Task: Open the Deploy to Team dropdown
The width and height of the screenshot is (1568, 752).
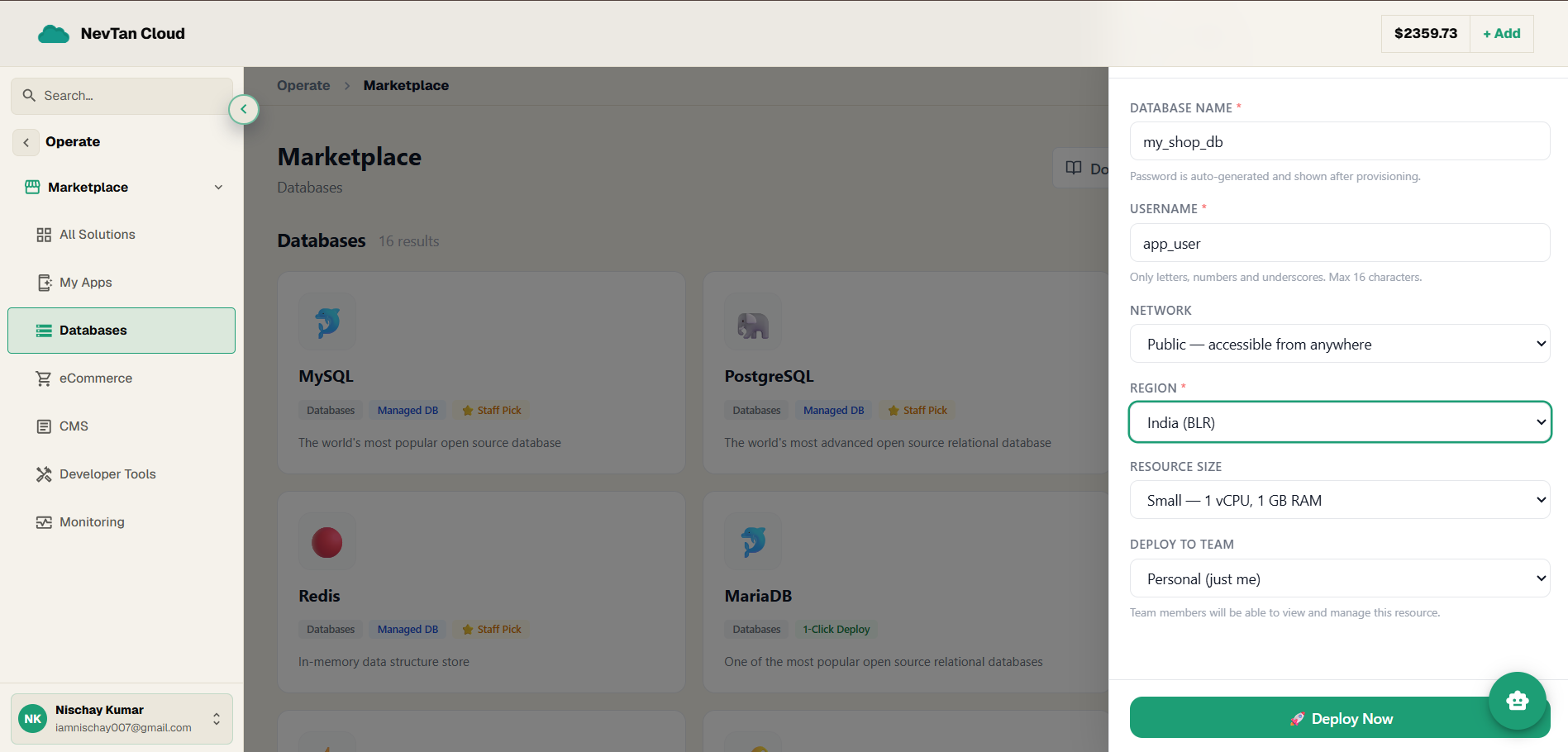Action: coord(1340,578)
